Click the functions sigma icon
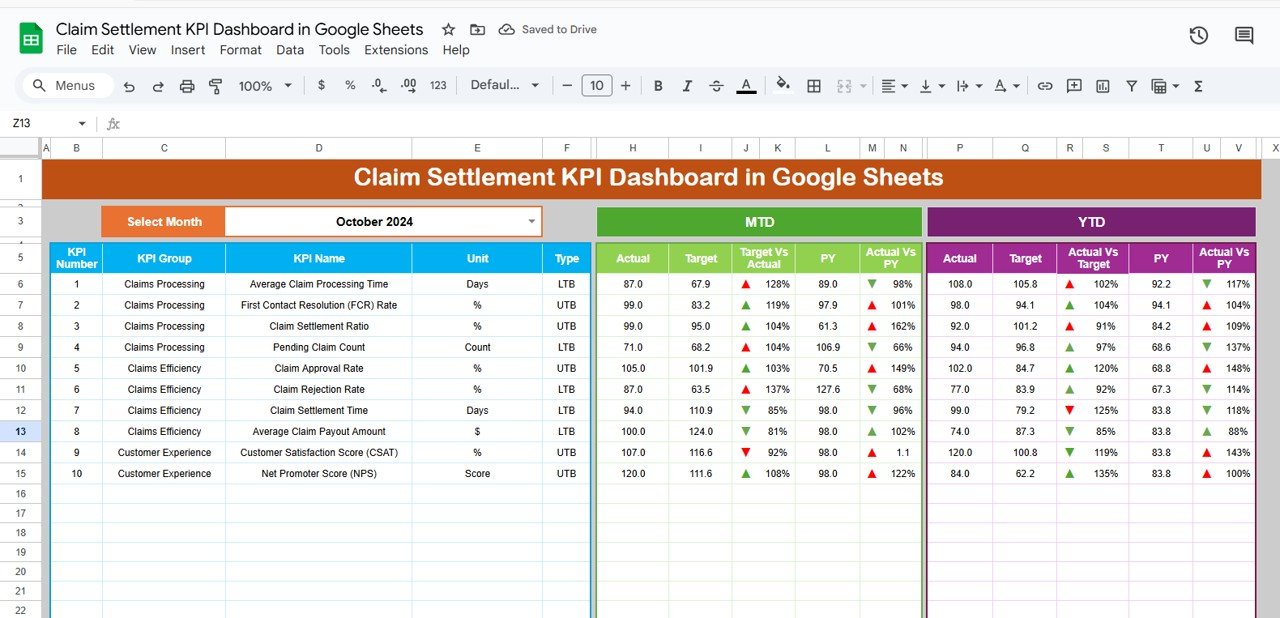Image resolution: width=1280 pixels, height=618 pixels. [1198, 86]
